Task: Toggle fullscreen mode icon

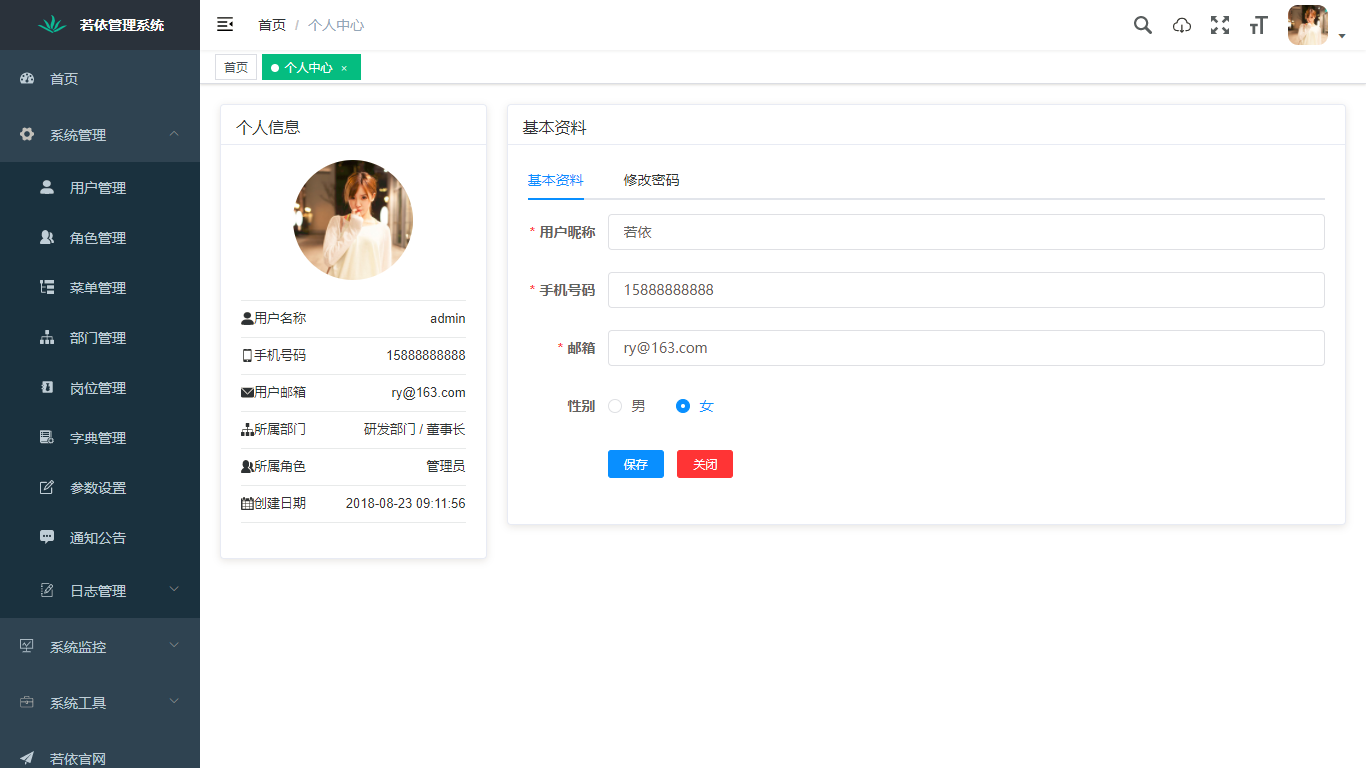Action: (1220, 25)
